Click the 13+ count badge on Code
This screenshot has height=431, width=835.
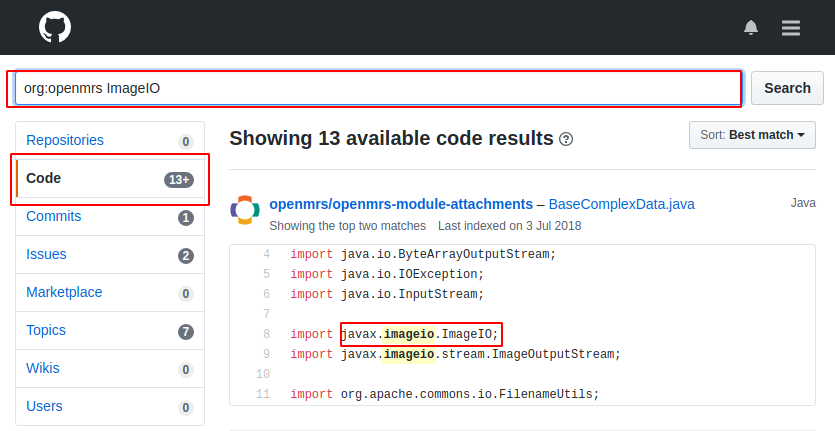[179, 180]
